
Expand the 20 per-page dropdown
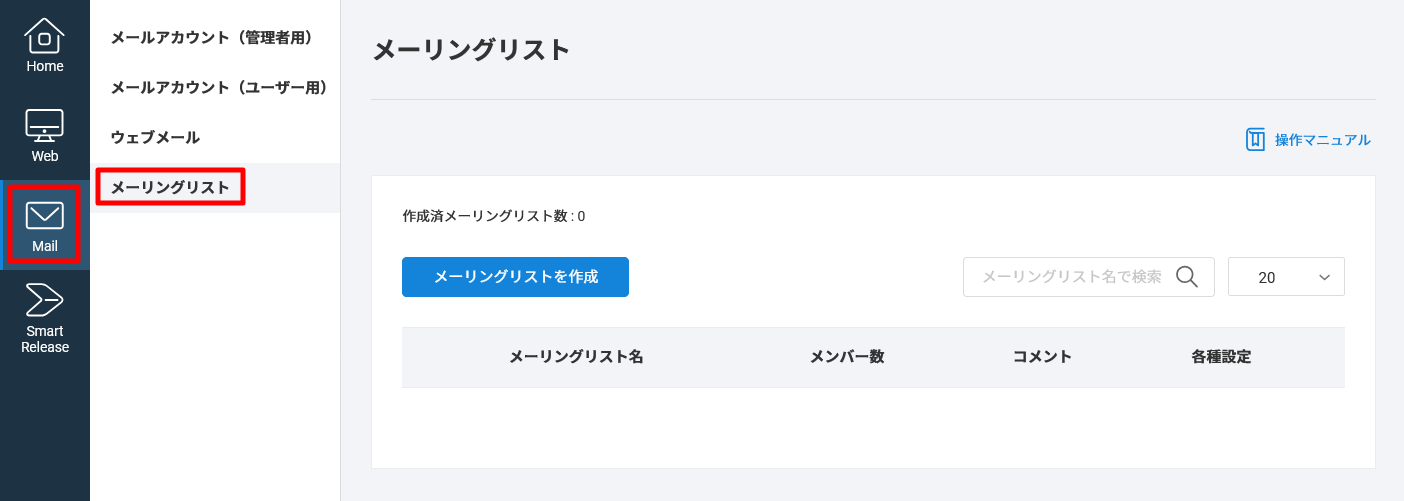1285,277
